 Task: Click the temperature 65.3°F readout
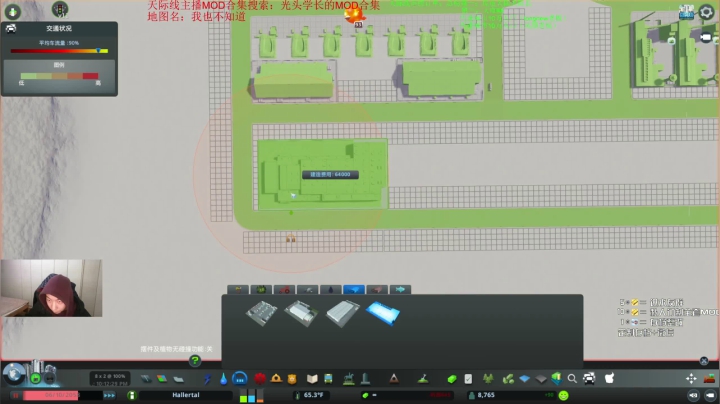(x=311, y=395)
